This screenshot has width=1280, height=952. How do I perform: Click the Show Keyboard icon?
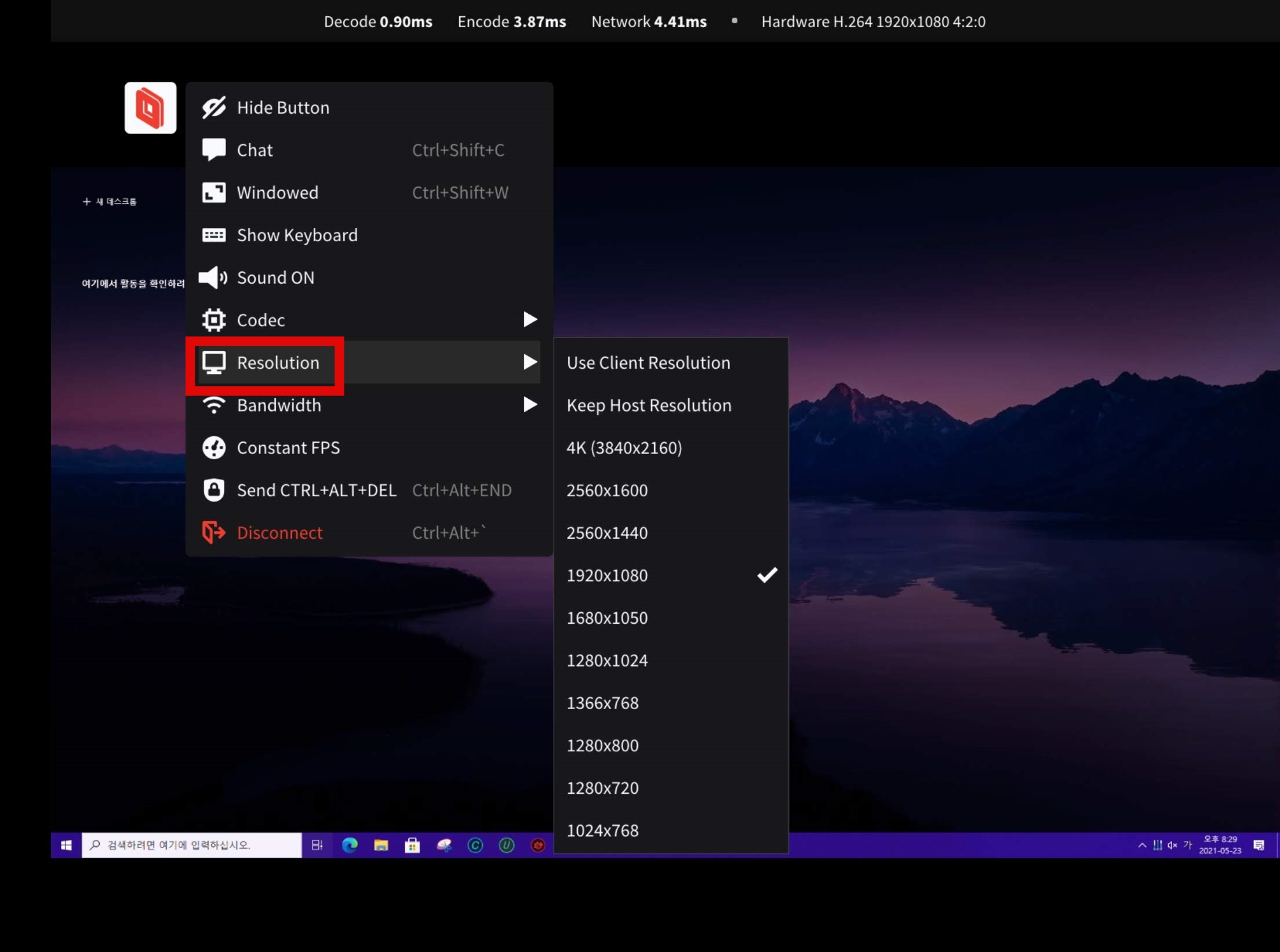coord(214,235)
